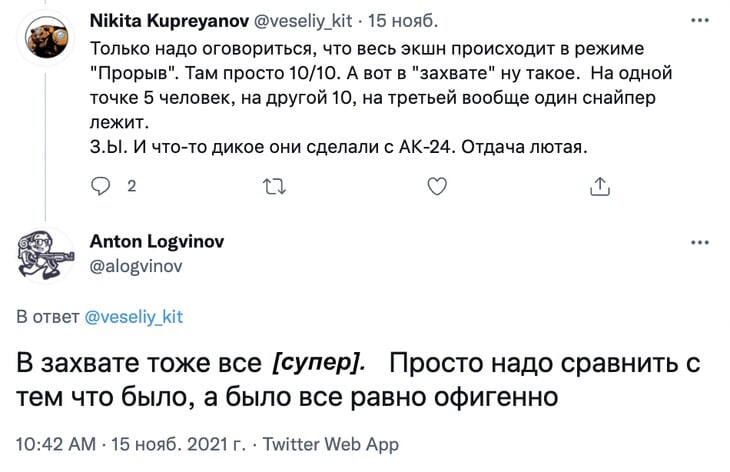Viewport: 730px width, 472px height.
Task: Open the 10:42 AM timestamp link
Action: (x=56, y=444)
